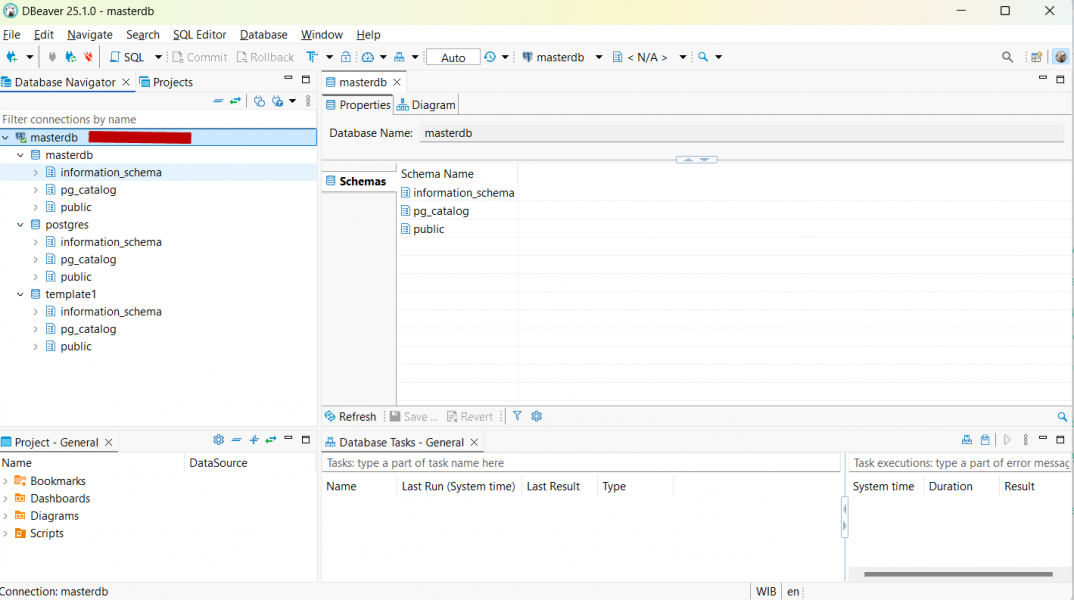1074x600 pixels.
Task: Open the File menu
Action: pos(12,34)
